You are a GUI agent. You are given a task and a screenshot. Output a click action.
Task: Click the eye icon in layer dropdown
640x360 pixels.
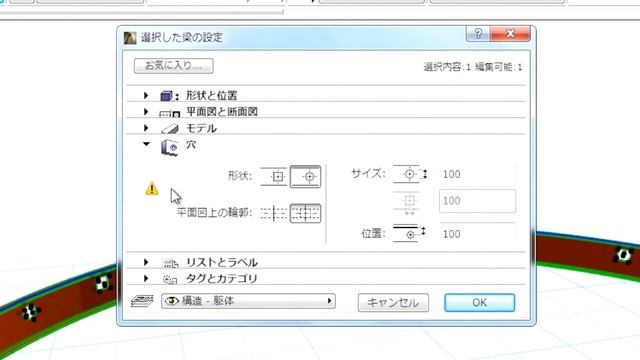coord(172,301)
